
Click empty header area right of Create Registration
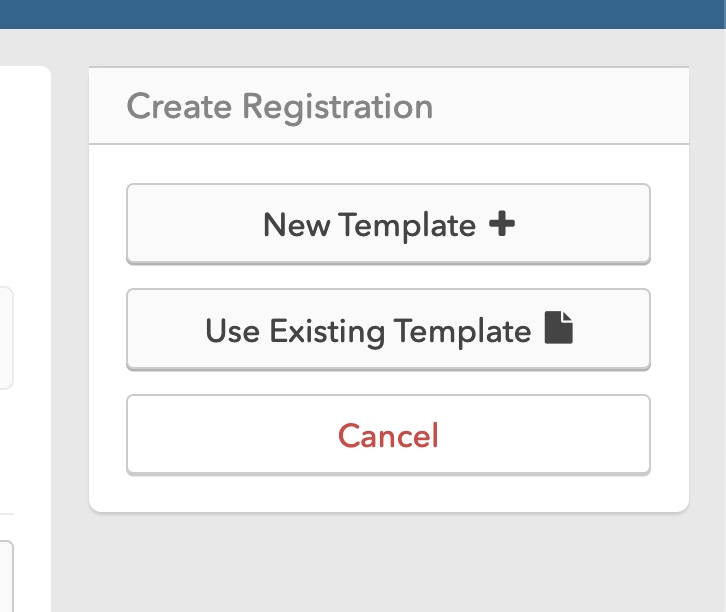point(560,106)
